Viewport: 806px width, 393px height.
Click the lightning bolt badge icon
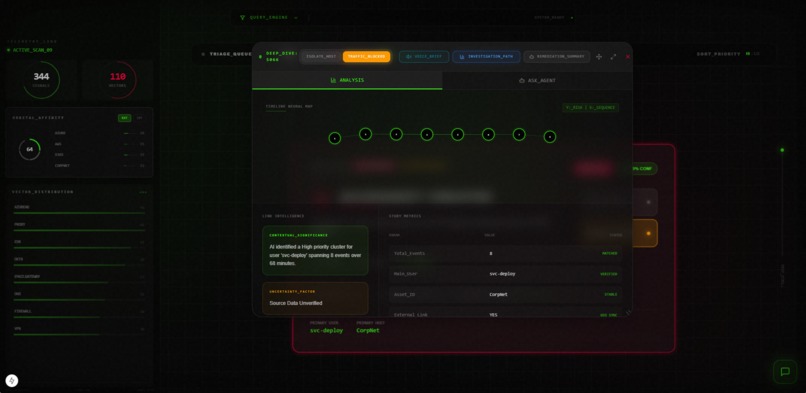point(12,381)
